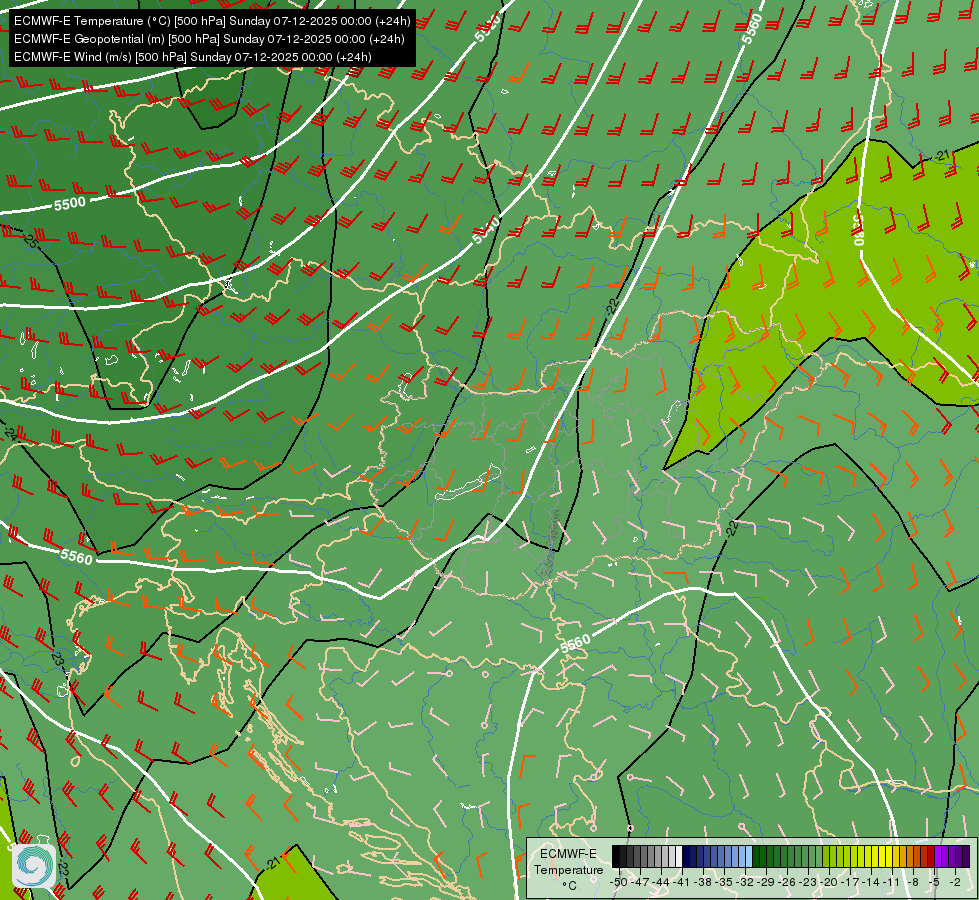Select the ECMWF-E Wind header line
The image size is (979, 900).
193,57
